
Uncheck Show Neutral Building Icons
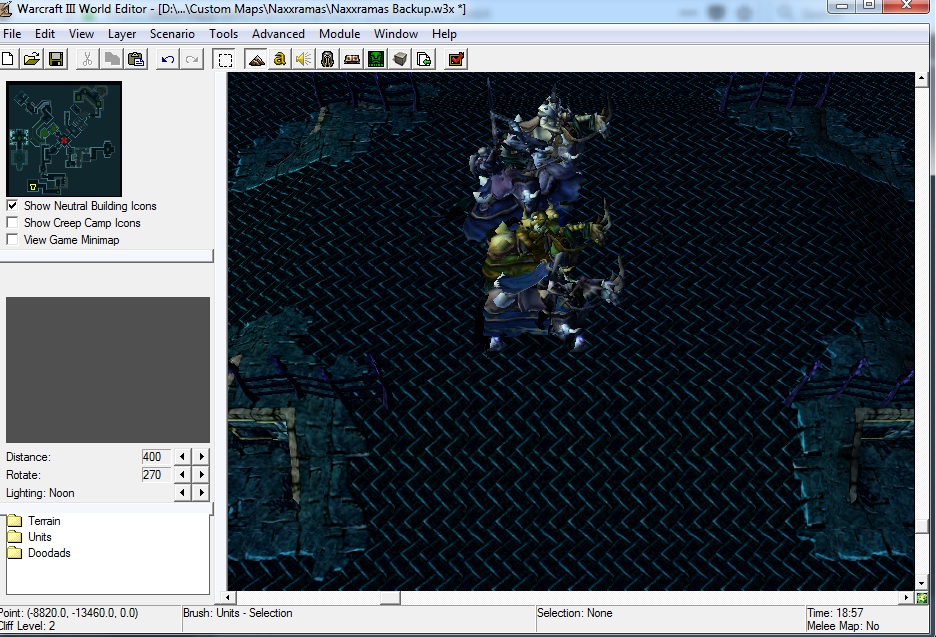12,205
